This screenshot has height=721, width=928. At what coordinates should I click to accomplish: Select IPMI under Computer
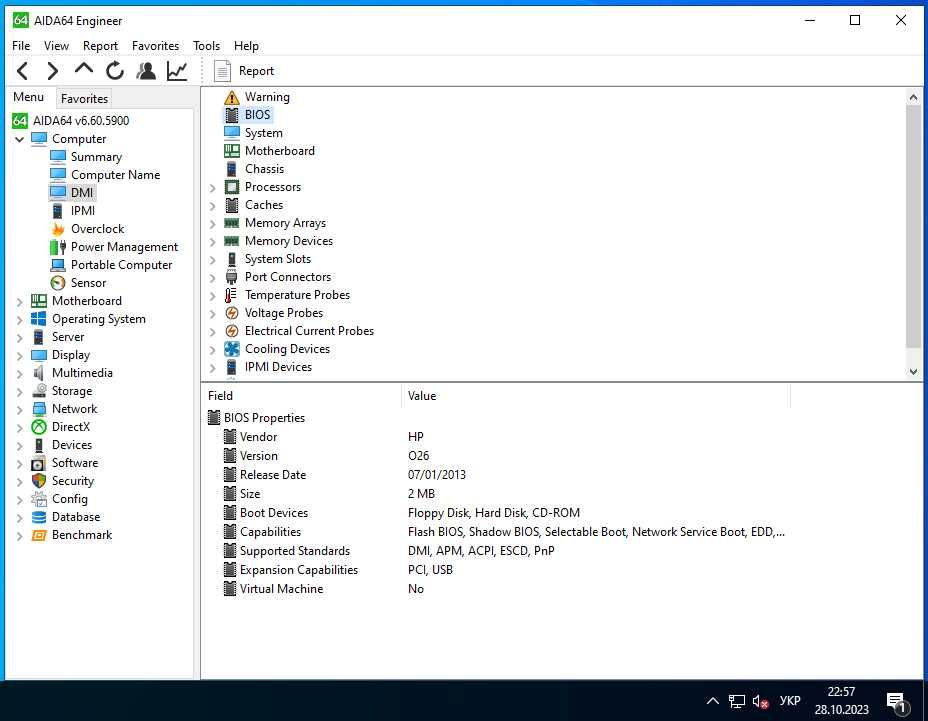[x=83, y=211]
